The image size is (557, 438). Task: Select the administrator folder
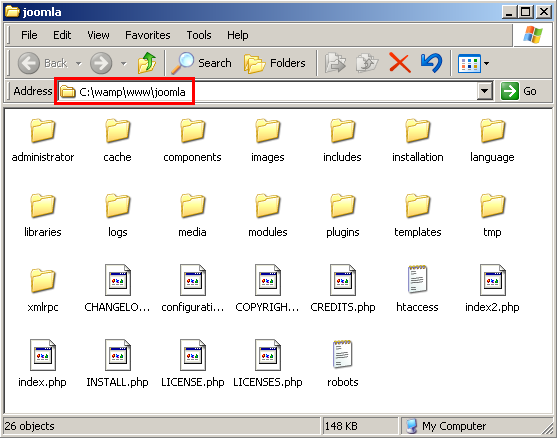43,141
